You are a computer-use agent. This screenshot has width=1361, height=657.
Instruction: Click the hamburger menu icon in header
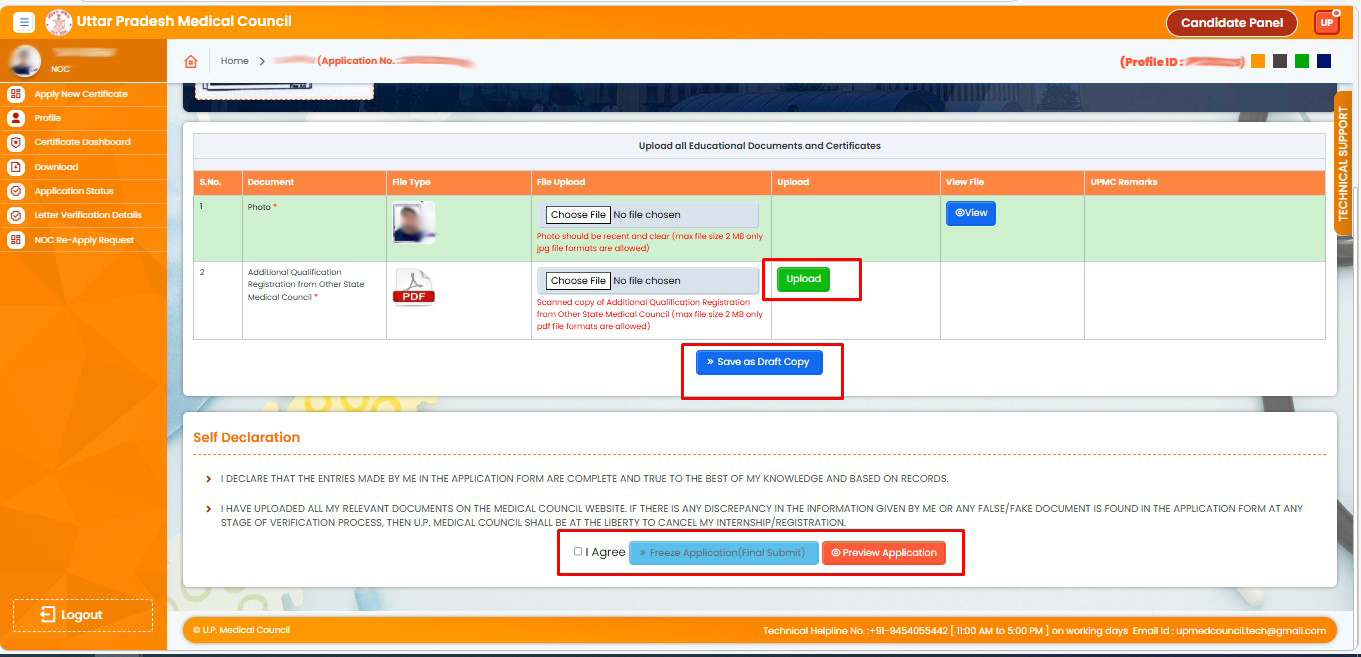pyautogui.click(x=24, y=22)
